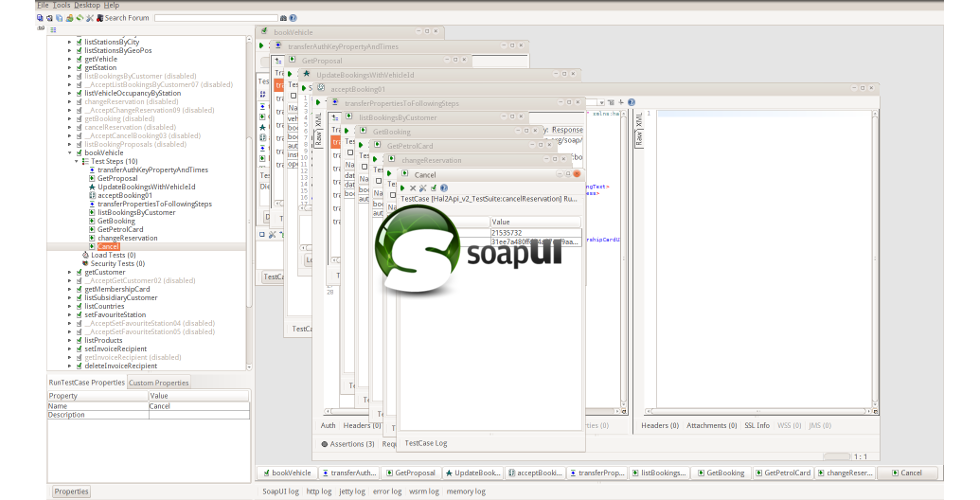Click the X cancel icon in Cancel window toolbar
980x500 pixels.
413,187
